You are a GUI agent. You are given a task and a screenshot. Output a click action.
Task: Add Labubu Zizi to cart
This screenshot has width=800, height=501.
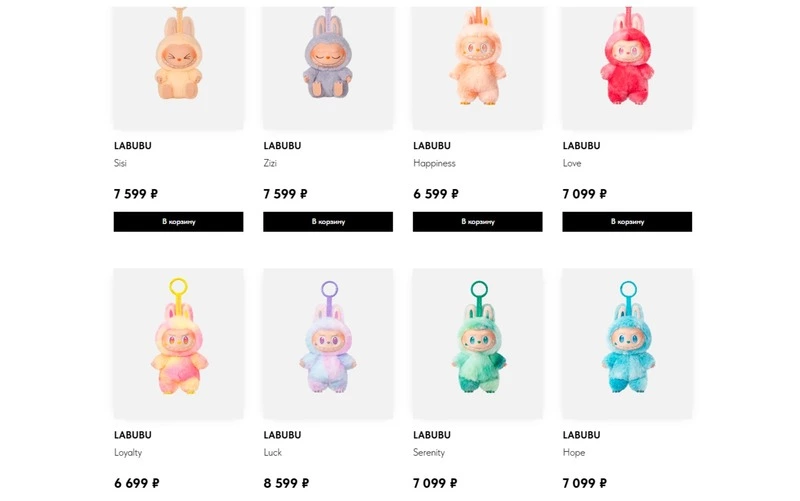[328, 222]
